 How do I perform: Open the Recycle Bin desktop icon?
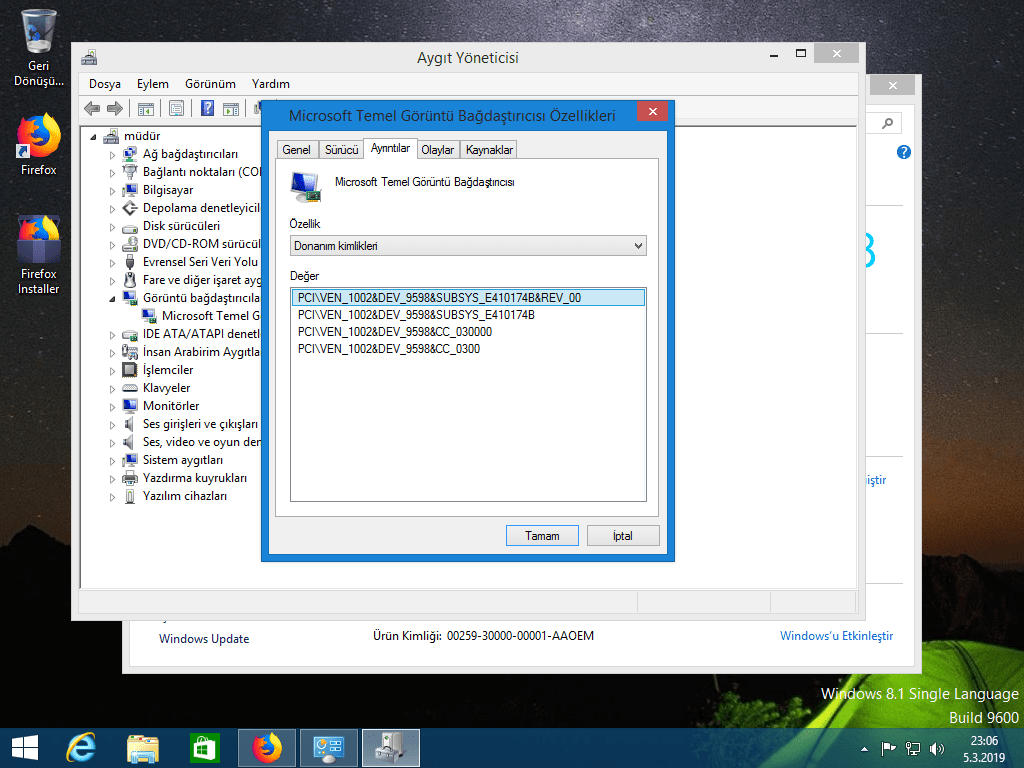39,49
